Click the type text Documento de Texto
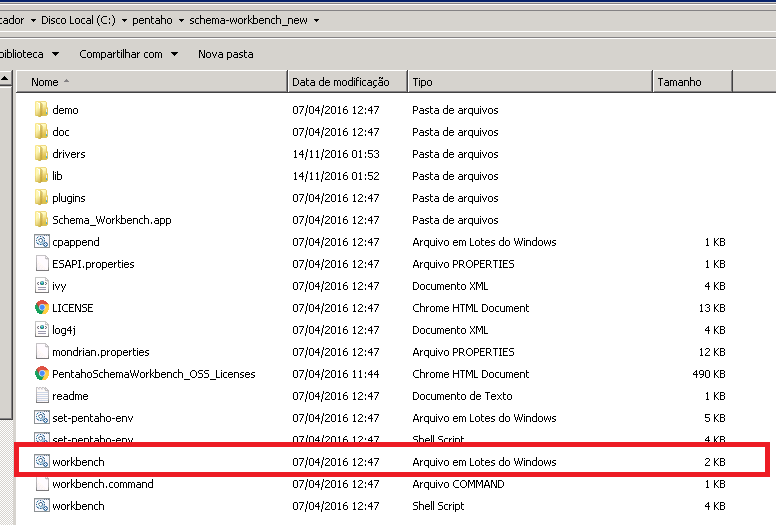Viewport: 776px width, 525px height. tap(462, 396)
